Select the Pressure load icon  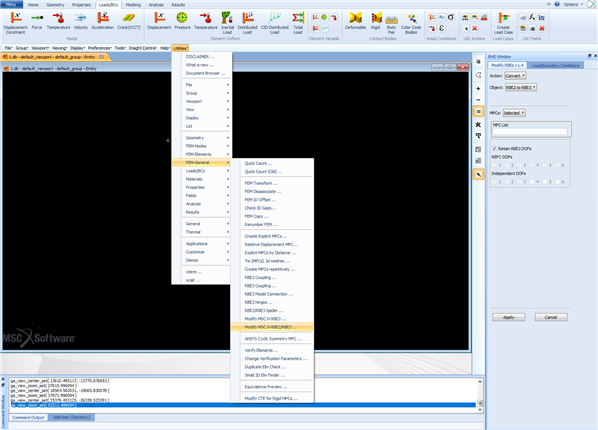coord(182,21)
